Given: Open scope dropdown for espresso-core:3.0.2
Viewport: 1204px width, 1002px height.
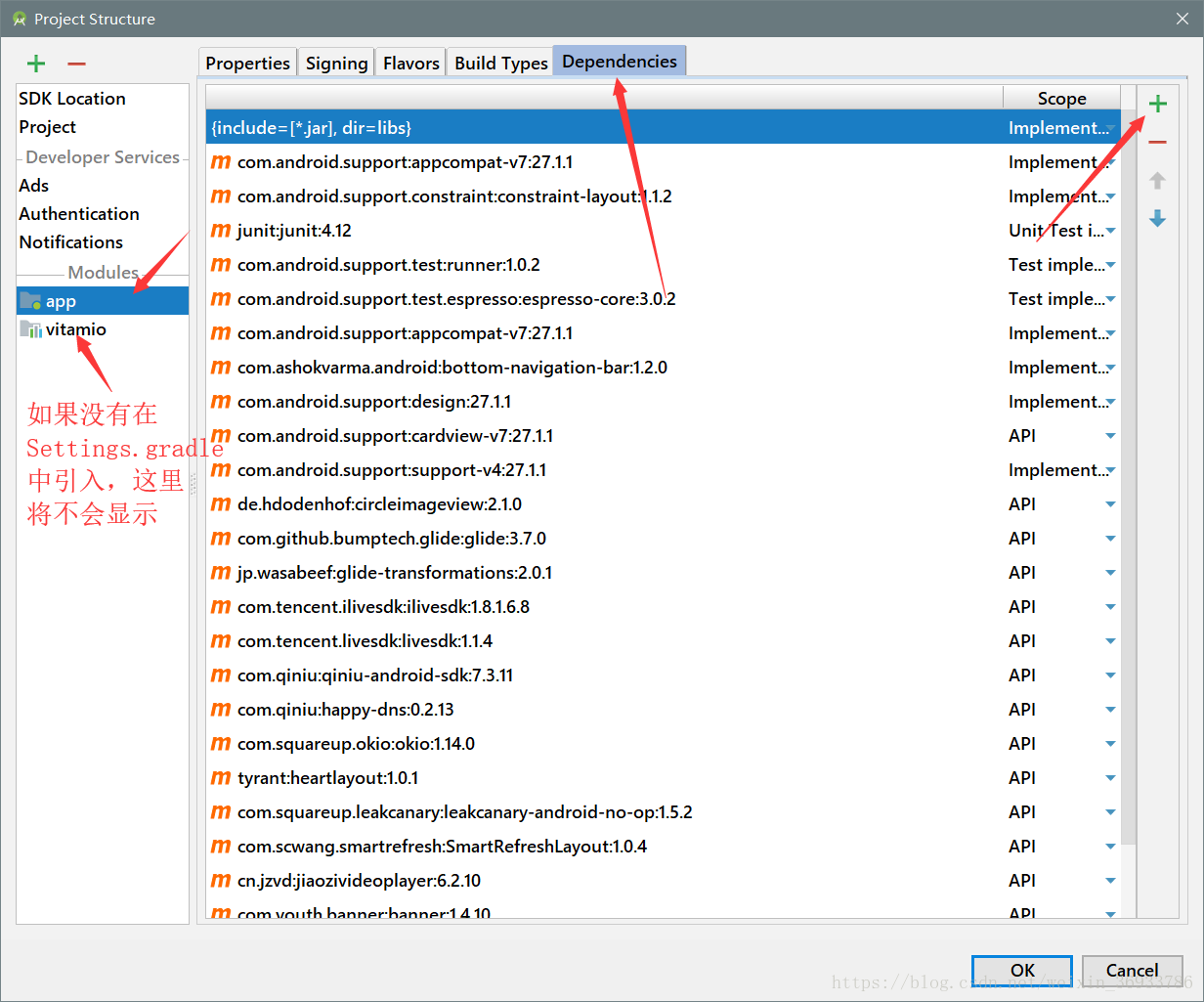Looking at the screenshot, I should [x=1111, y=299].
